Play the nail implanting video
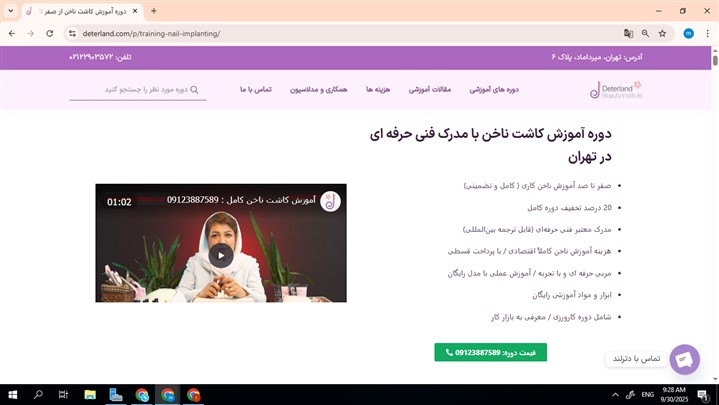This screenshot has width=719, height=405. click(x=221, y=255)
